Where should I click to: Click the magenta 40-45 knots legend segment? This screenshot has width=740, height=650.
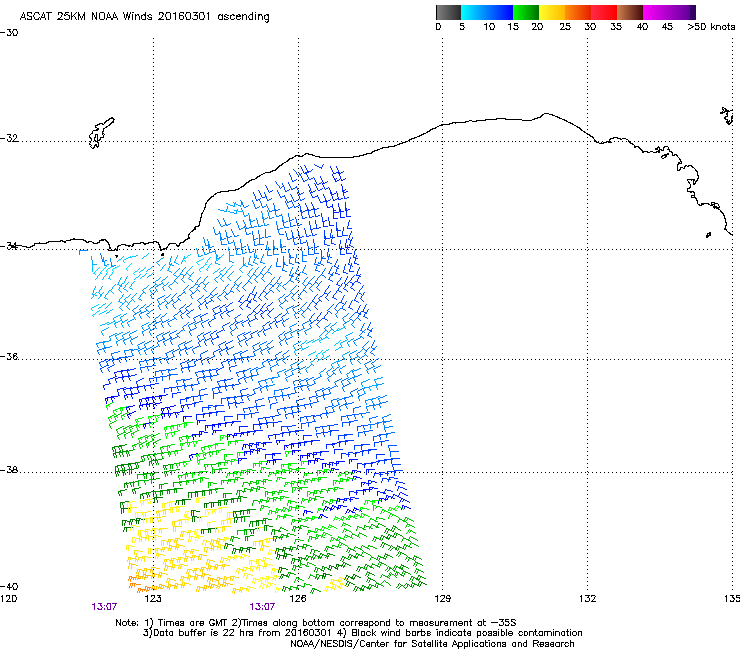(x=656, y=12)
